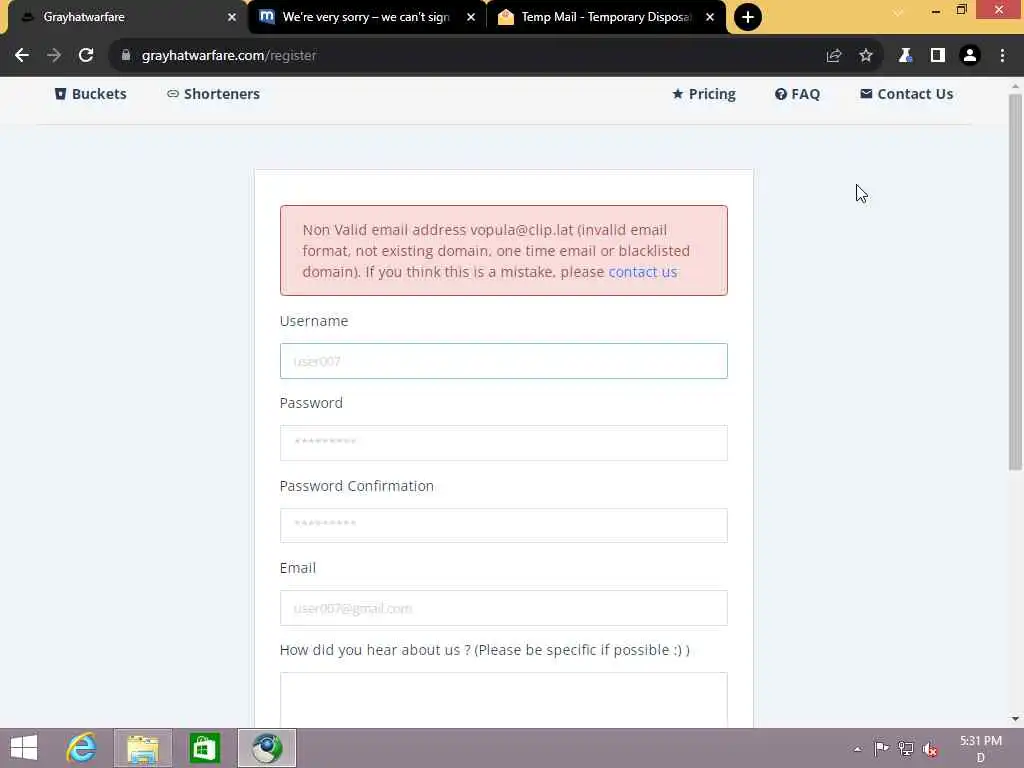
Task: Open the Chrome labs flask icon
Action: coord(905,56)
